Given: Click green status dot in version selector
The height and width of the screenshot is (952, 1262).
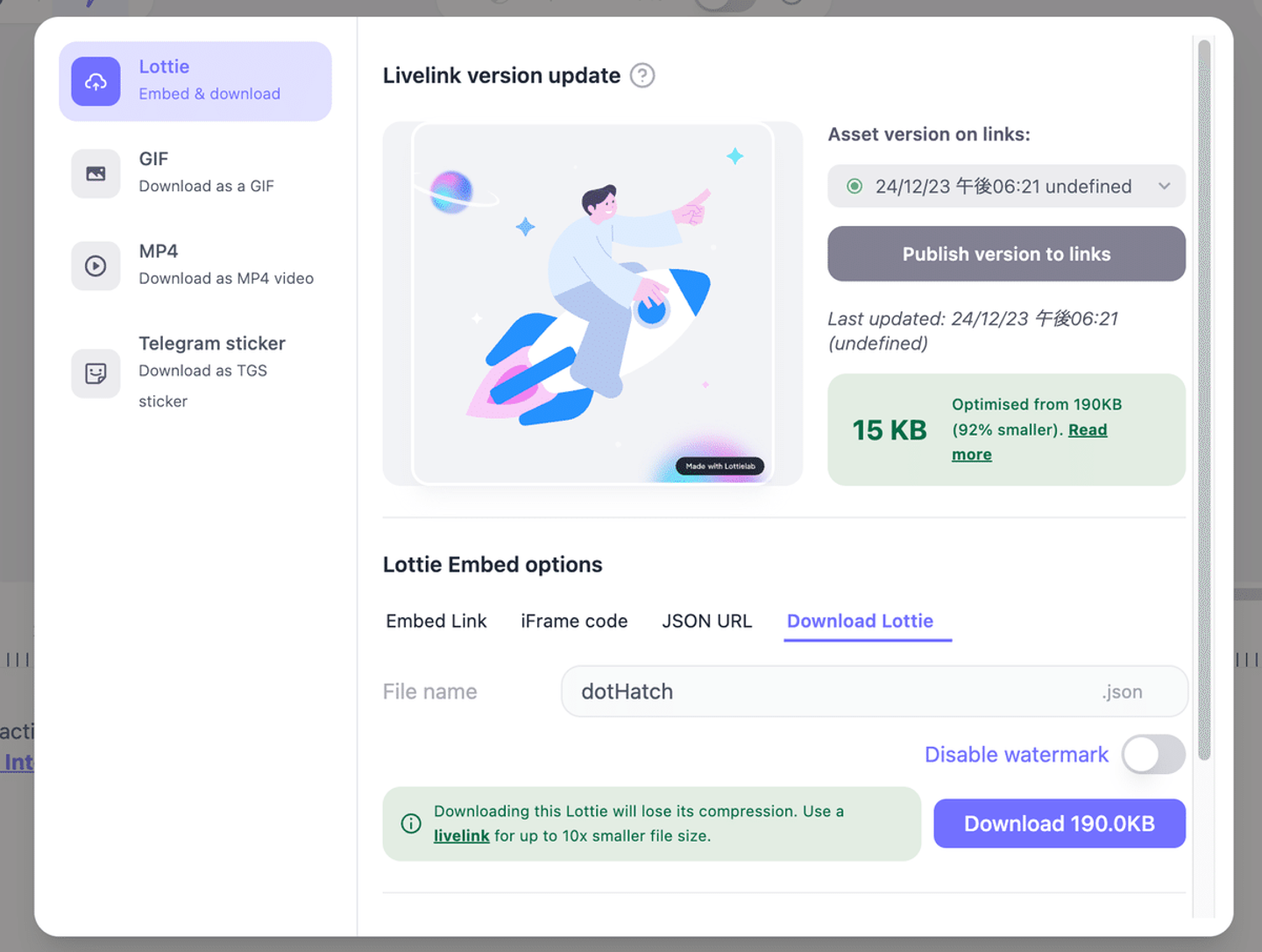Looking at the screenshot, I should [854, 186].
